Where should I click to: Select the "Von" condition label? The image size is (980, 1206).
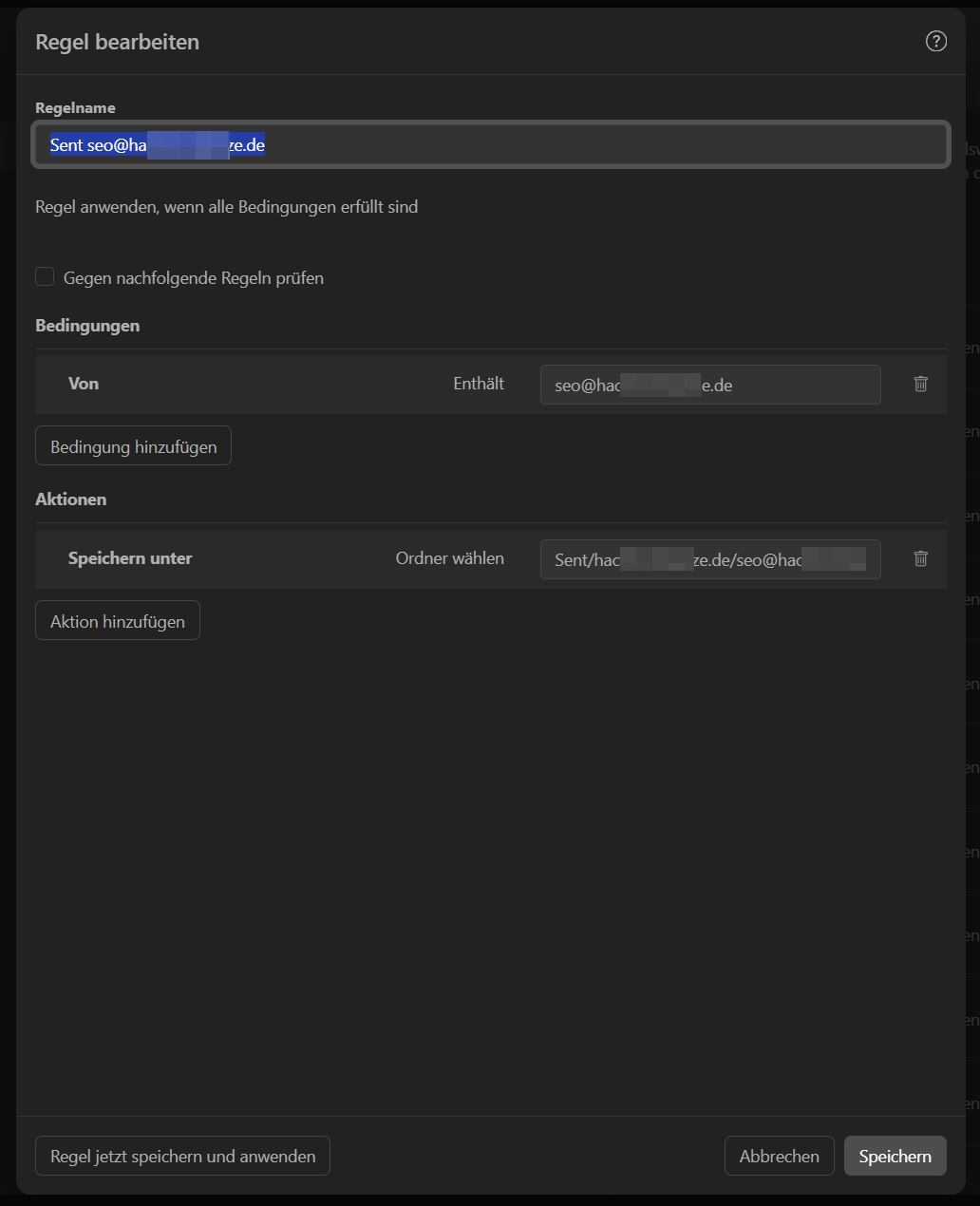coord(84,384)
